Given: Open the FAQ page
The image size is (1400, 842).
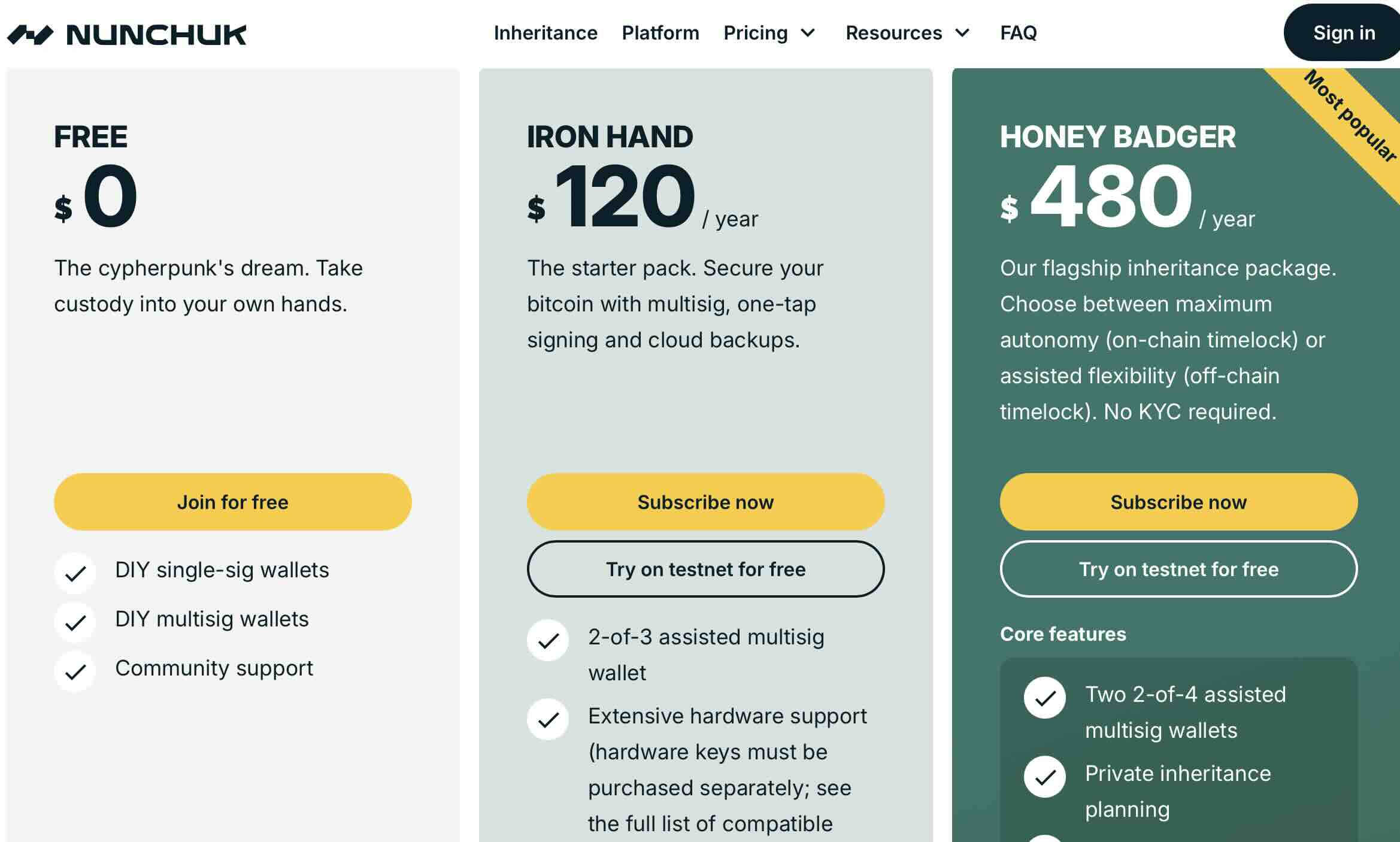Looking at the screenshot, I should (x=1019, y=33).
